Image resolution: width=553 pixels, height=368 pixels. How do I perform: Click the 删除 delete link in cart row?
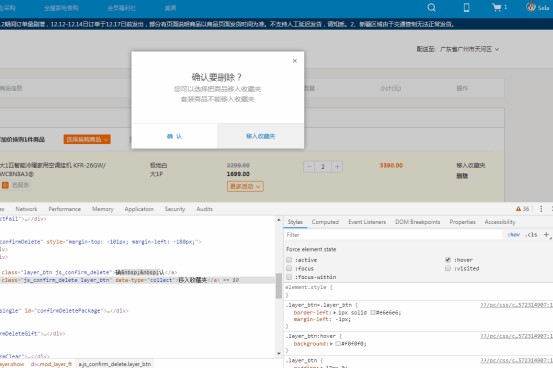pos(462,176)
